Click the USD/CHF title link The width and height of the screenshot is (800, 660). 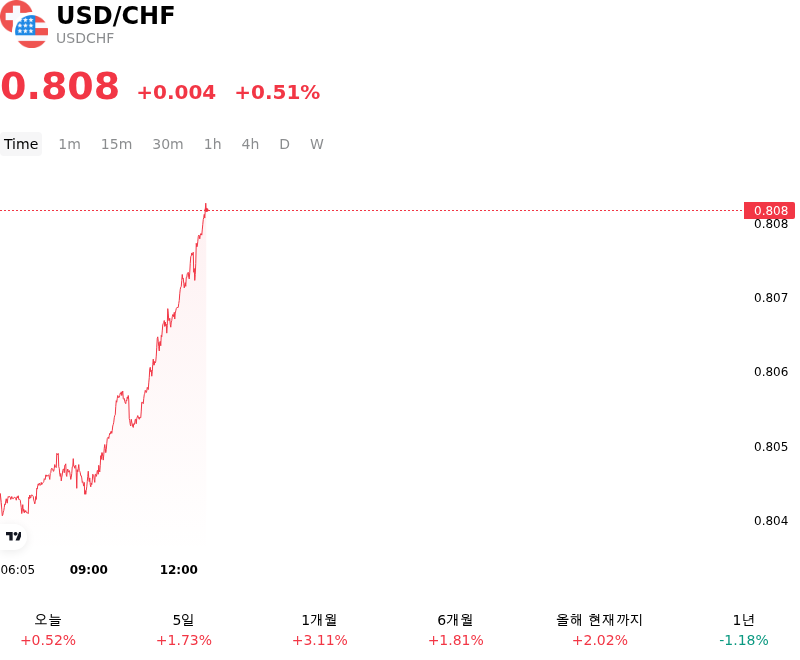coord(115,16)
